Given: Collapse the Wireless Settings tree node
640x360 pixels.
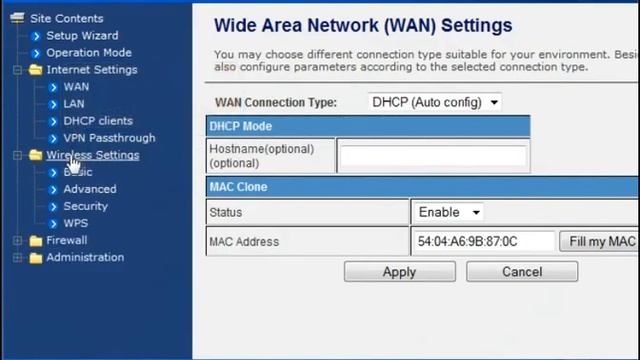Looking at the screenshot, I should (17, 156).
